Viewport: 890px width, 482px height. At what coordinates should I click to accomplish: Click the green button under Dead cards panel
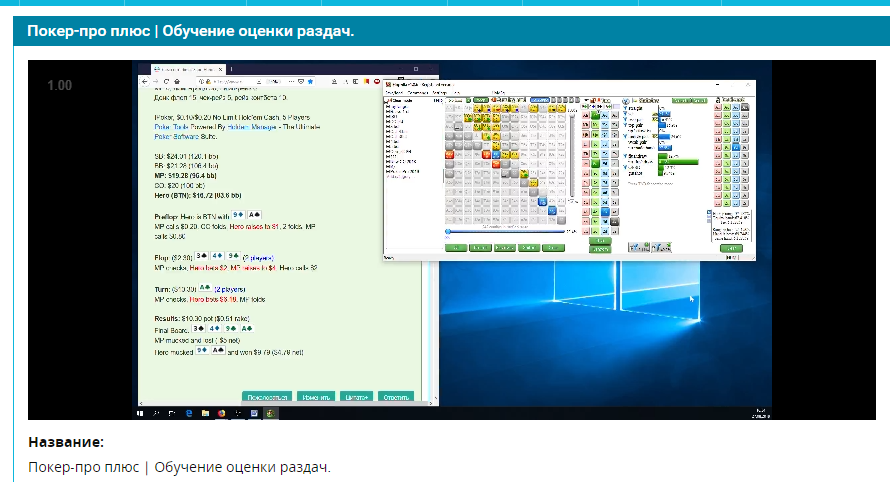pyautogui.click(x=731, y=248)
